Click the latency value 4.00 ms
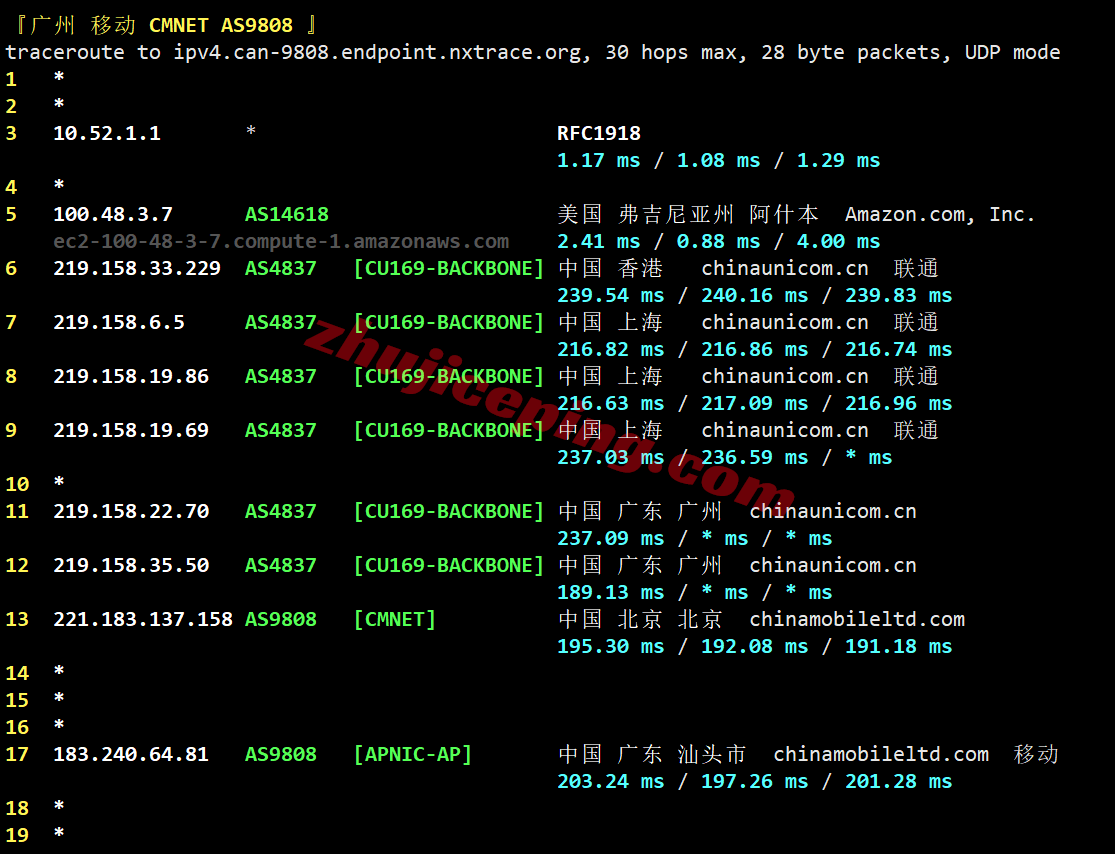This screenshot has height=854, width=1115. [838, 242]
